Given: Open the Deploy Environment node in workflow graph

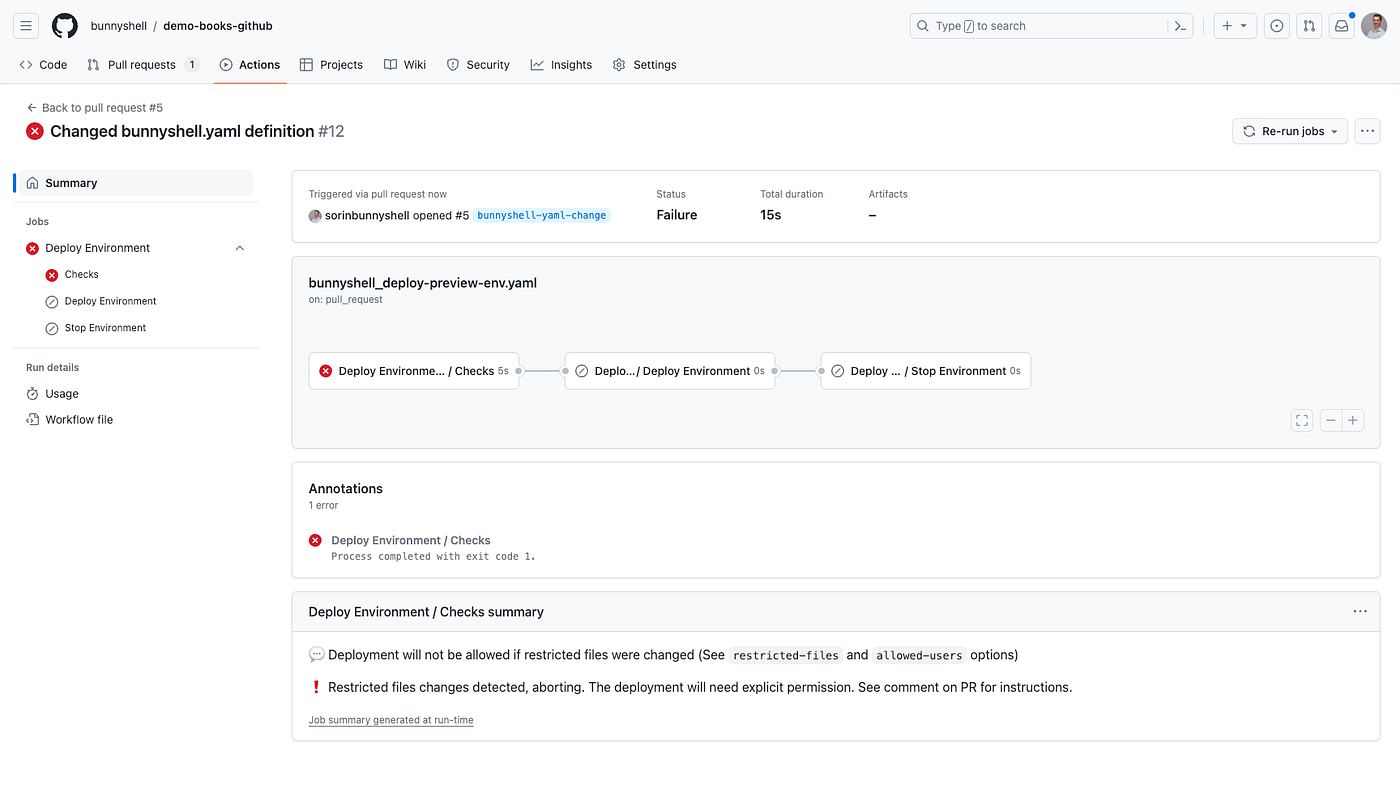Looking at the screenshot, I should [670, 371].
